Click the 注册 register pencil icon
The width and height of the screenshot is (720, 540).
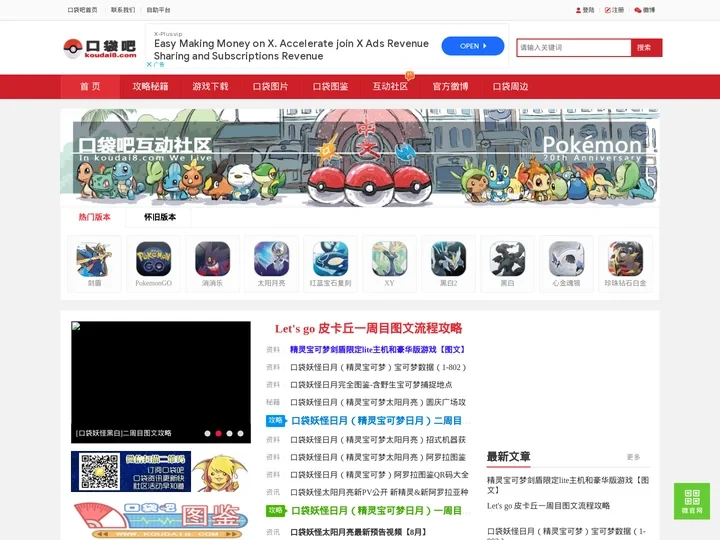pyautogui.click(x=608, y=10)
